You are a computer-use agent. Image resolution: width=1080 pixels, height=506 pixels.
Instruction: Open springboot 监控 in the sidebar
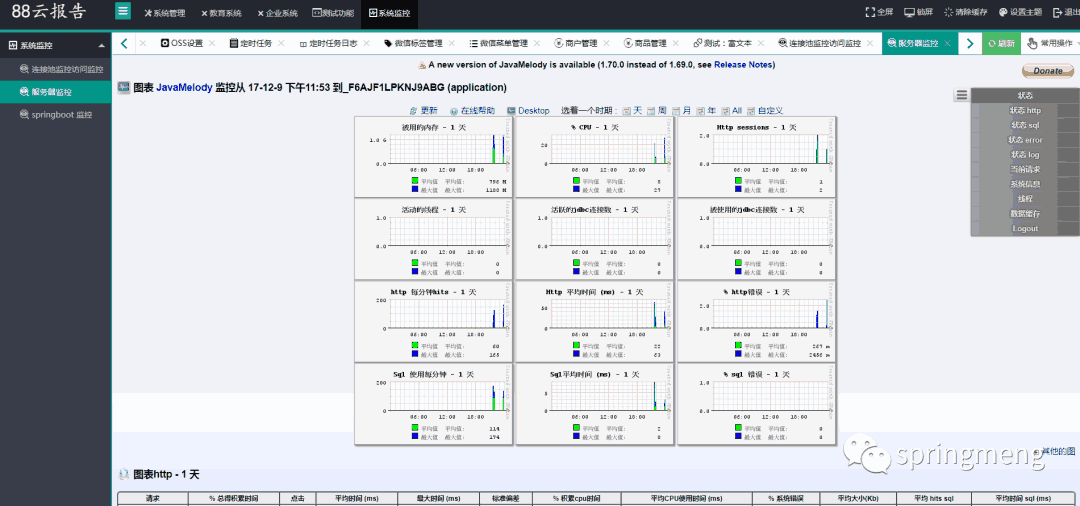point(56,115)
